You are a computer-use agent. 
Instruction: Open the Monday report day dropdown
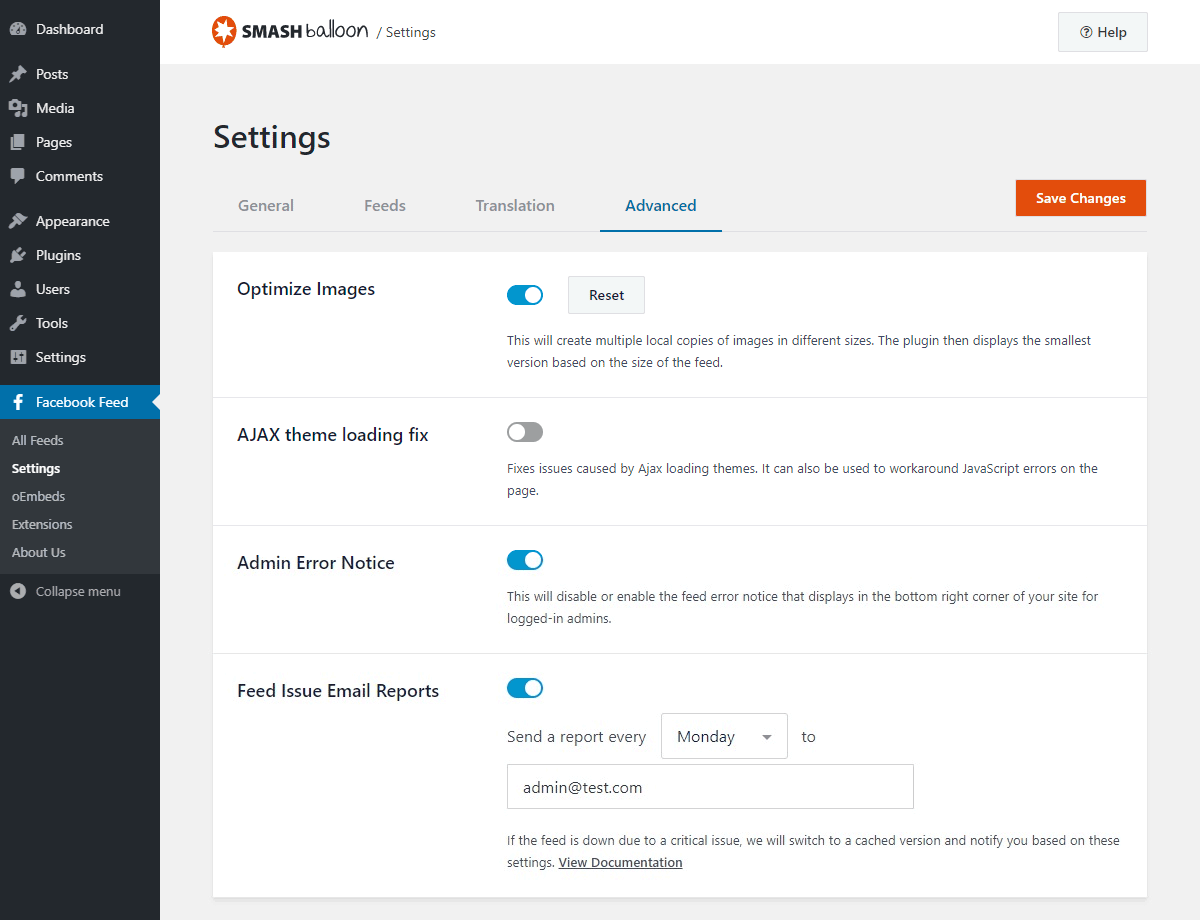(x=724, y=736)
